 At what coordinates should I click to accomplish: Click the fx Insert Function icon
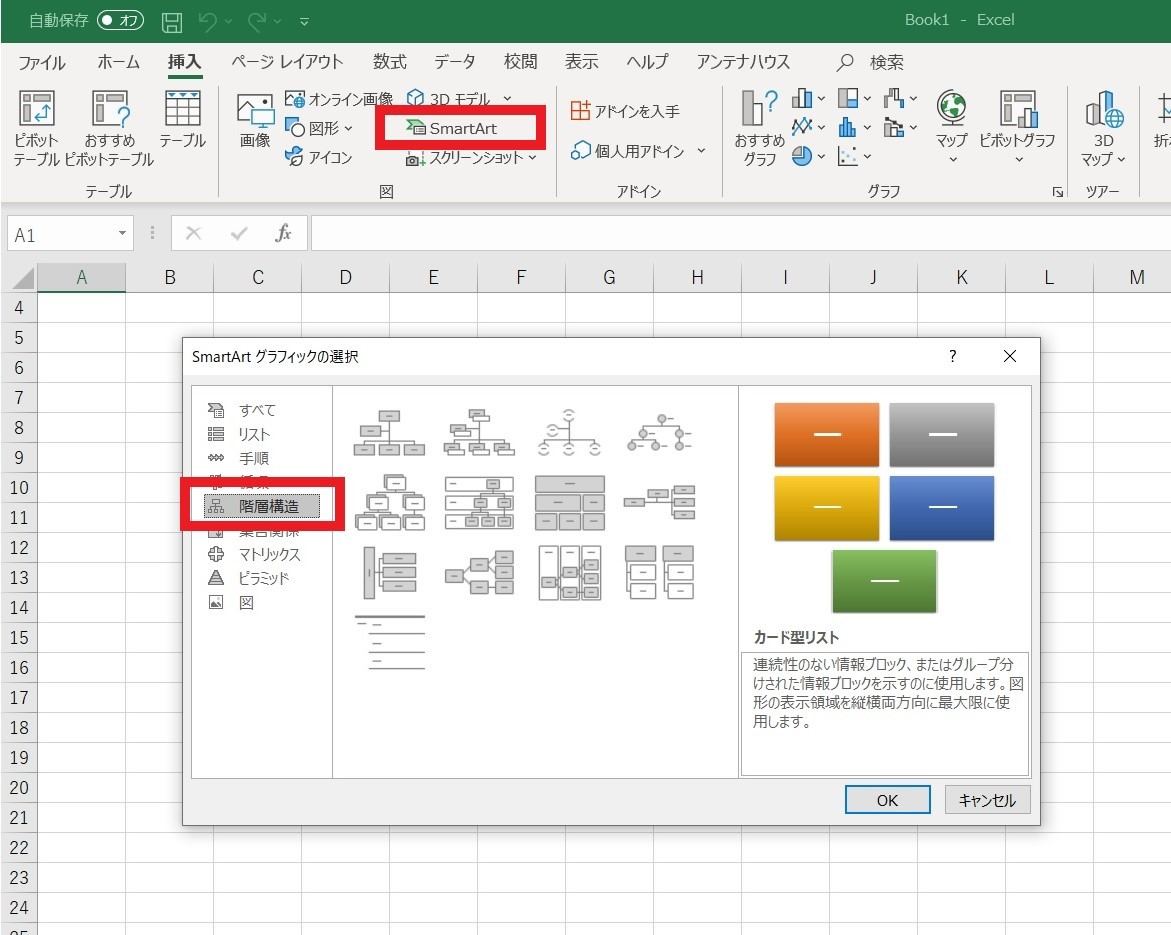(283, 234)
